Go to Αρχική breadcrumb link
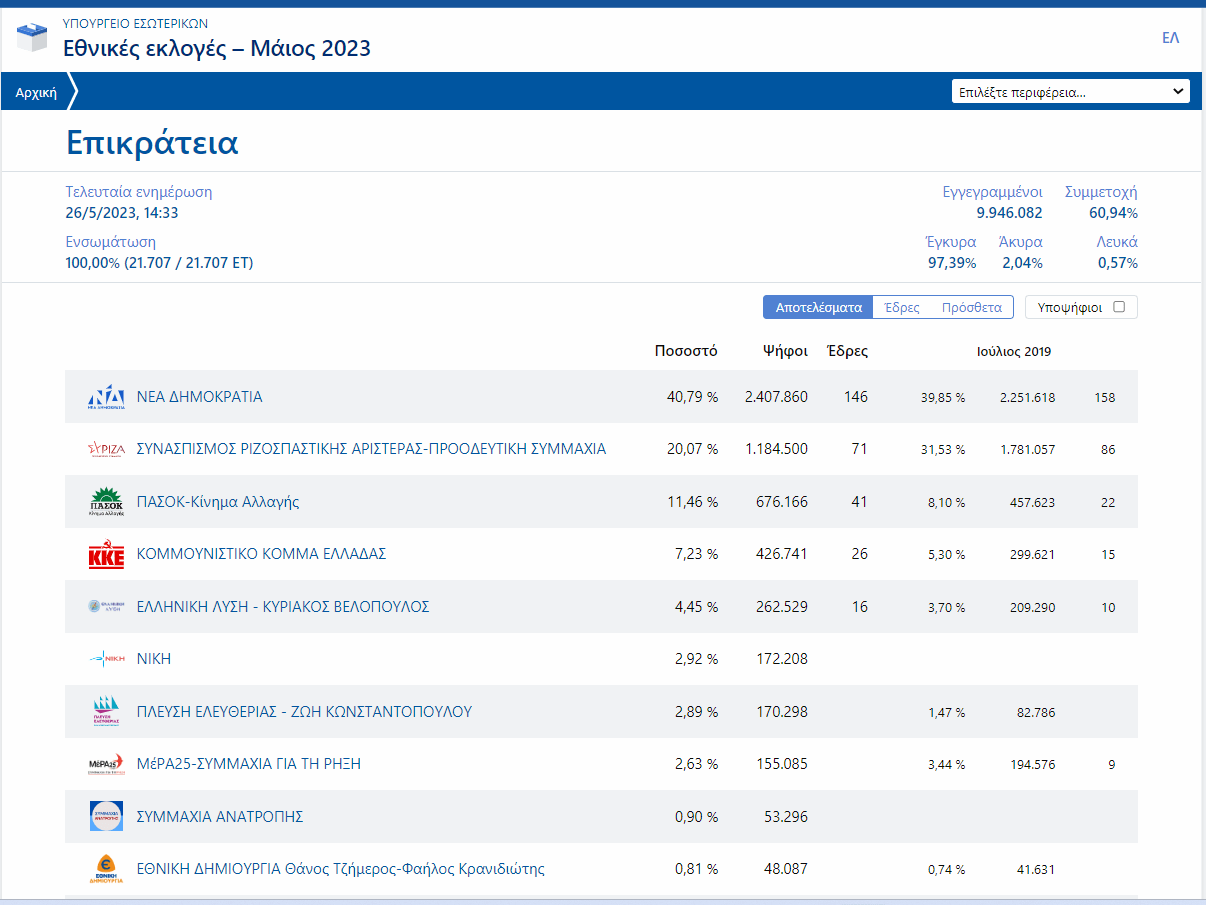Screen dimensions: 1206x905 [36, 92]
